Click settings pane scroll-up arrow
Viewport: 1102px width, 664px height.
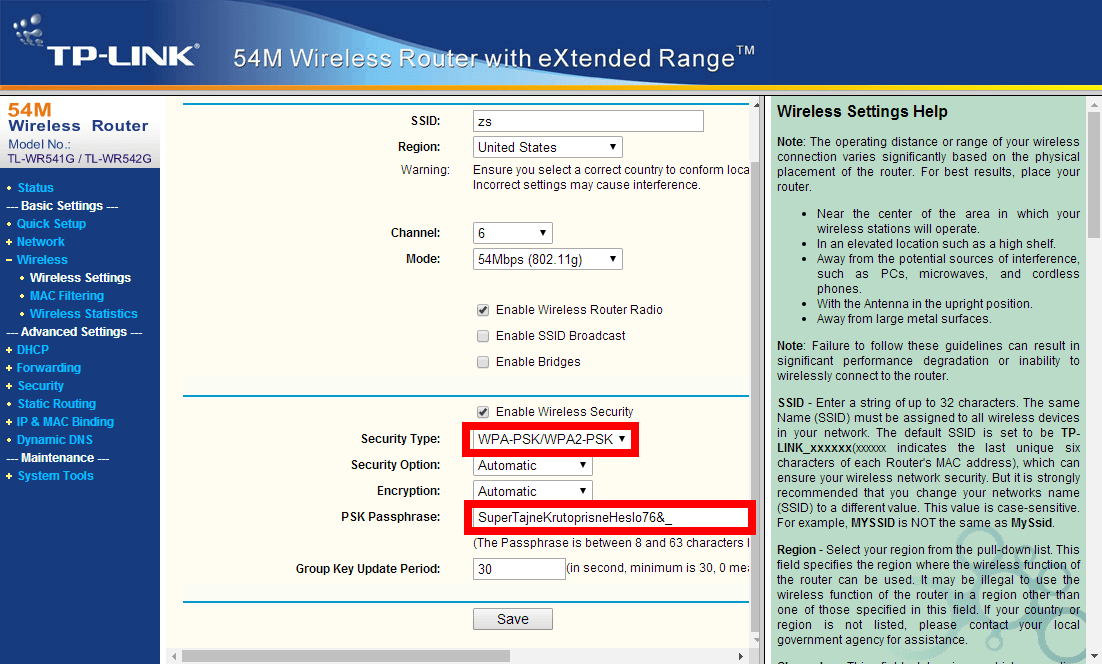[756, 105]
